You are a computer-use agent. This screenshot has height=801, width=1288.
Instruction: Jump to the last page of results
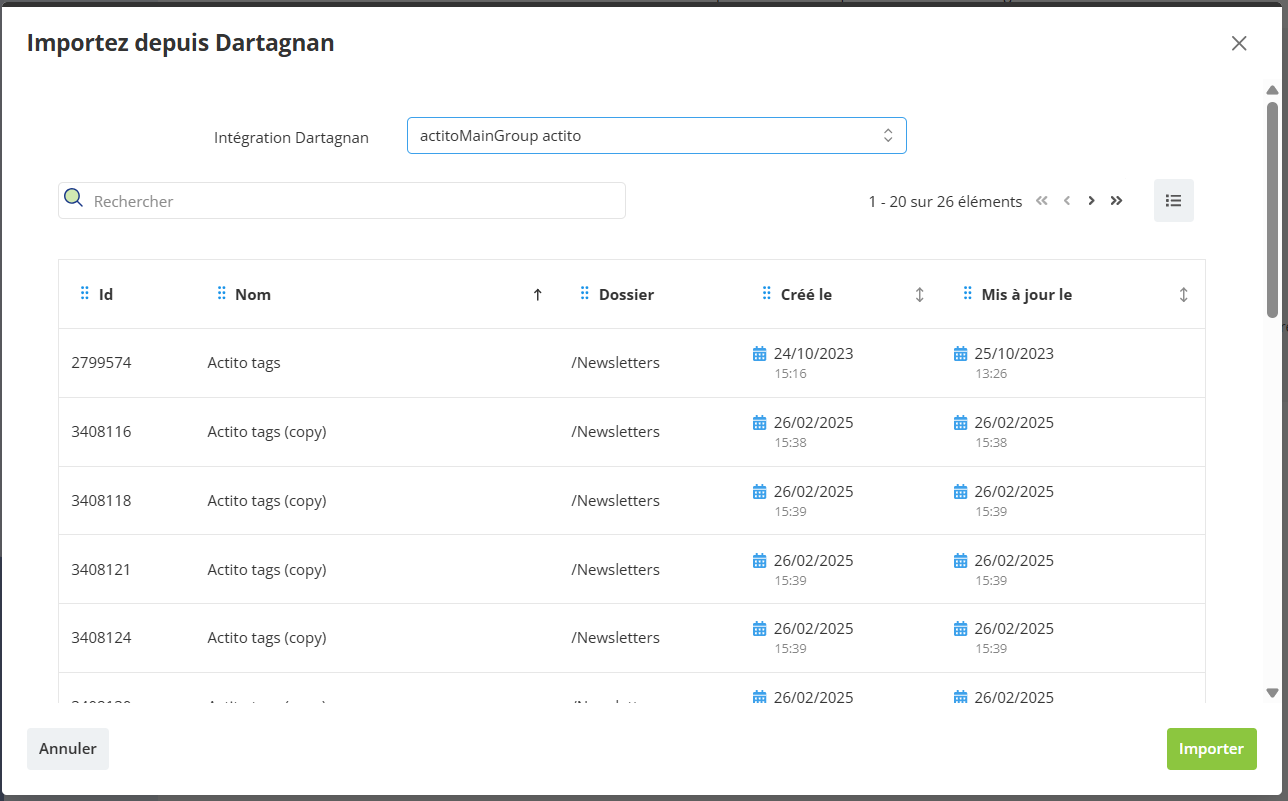tap(1116, 201)
